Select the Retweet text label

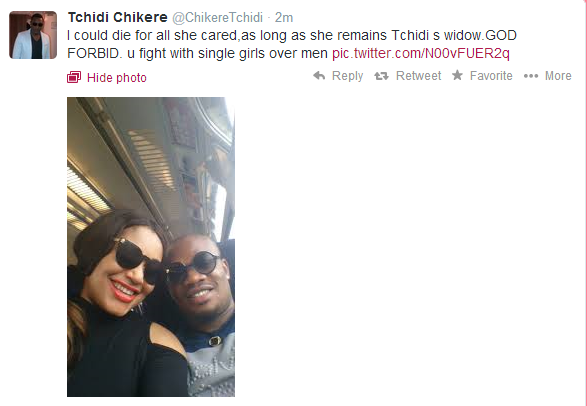pyautogui.click(x=419, y=76)
